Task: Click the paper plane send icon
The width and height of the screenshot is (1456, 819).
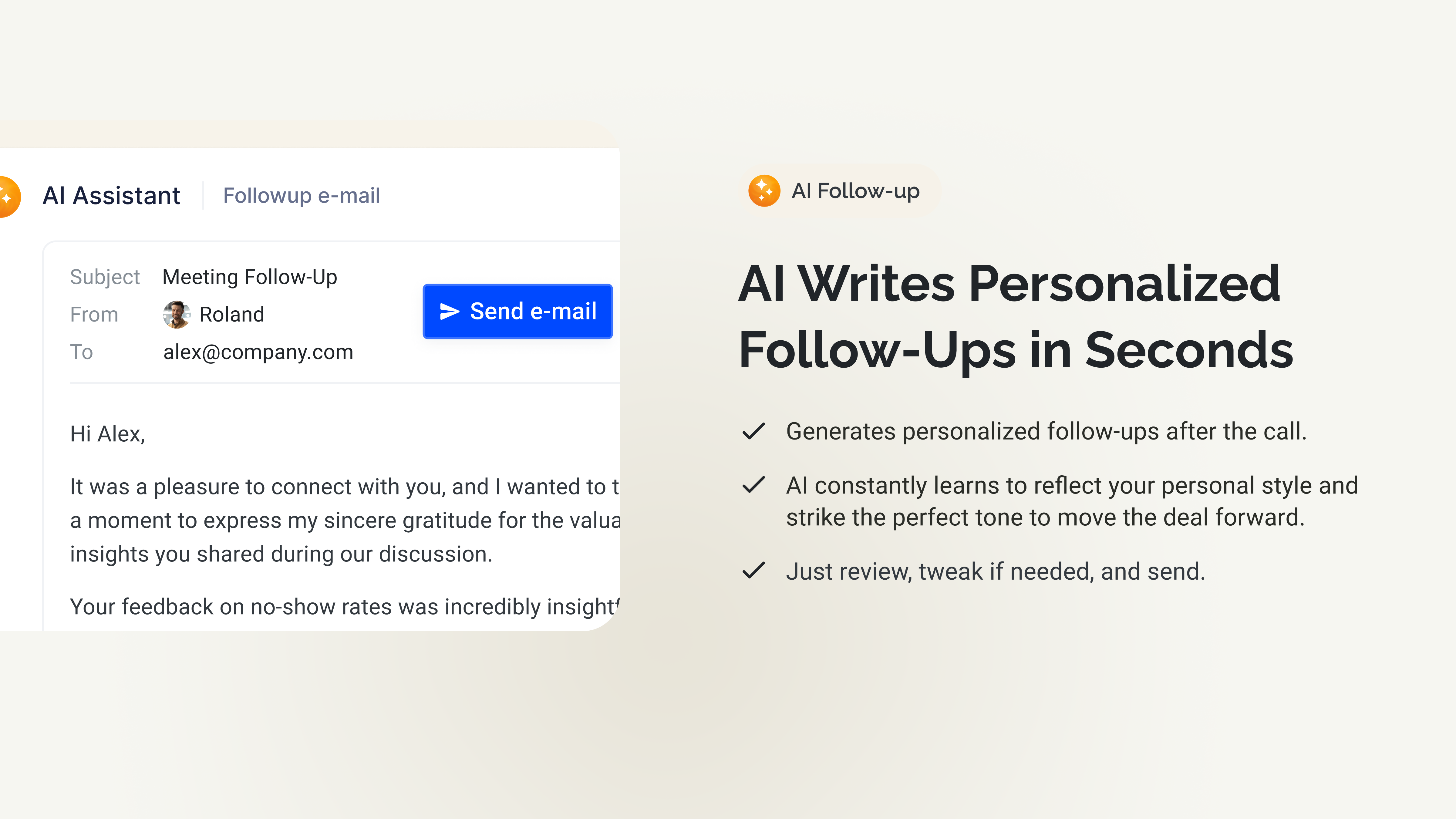Action: pos(449,312)
